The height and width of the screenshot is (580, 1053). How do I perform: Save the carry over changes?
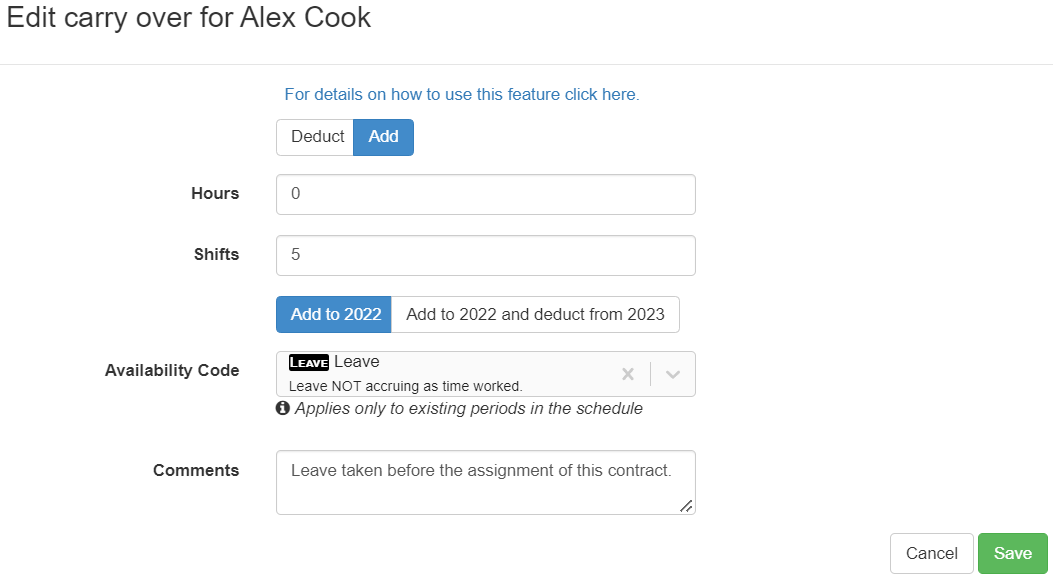(1012, 553)
